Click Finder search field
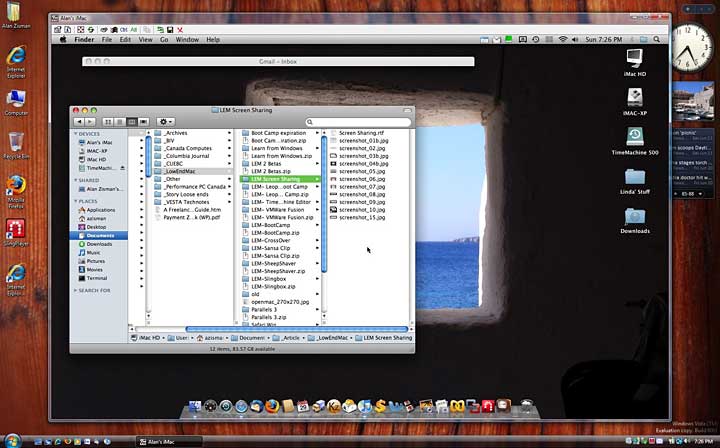 (x=358, y=122)
